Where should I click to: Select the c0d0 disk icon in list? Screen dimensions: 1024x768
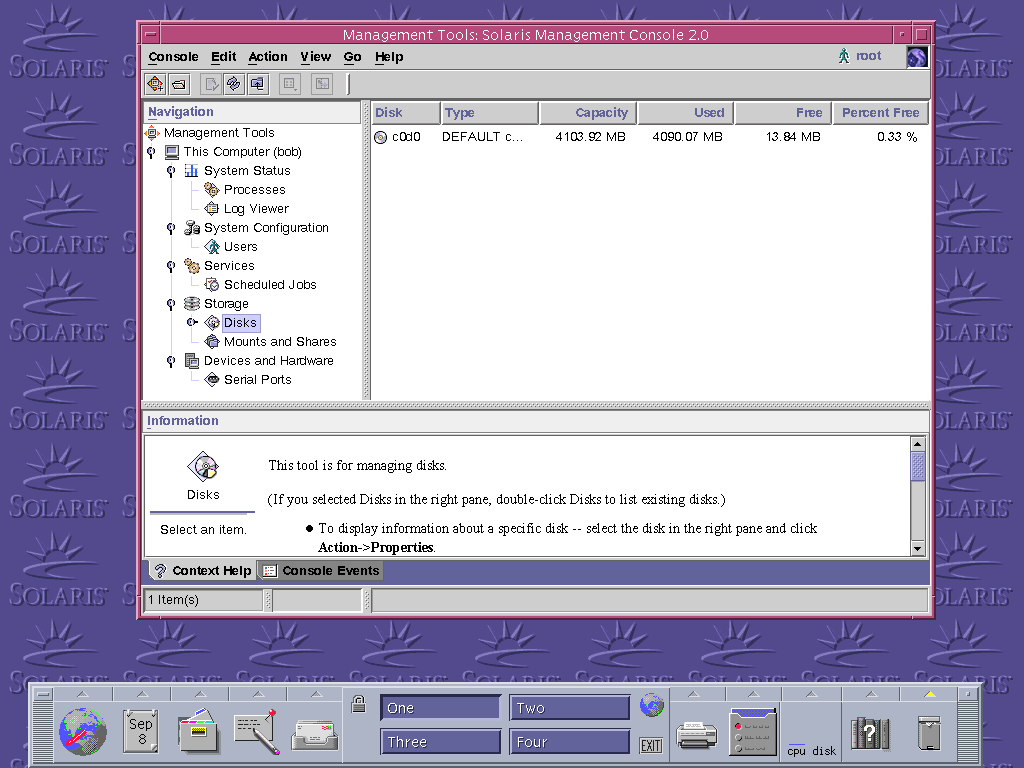381,137
